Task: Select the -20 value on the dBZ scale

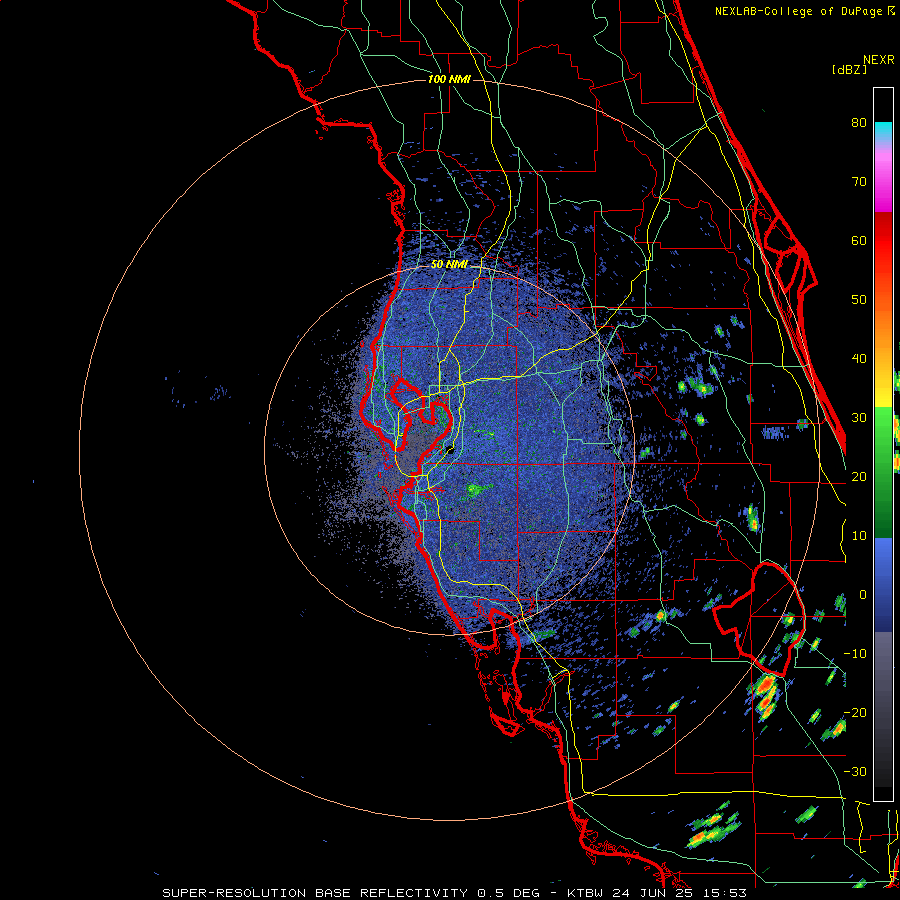Action: (x=855, y=713)
